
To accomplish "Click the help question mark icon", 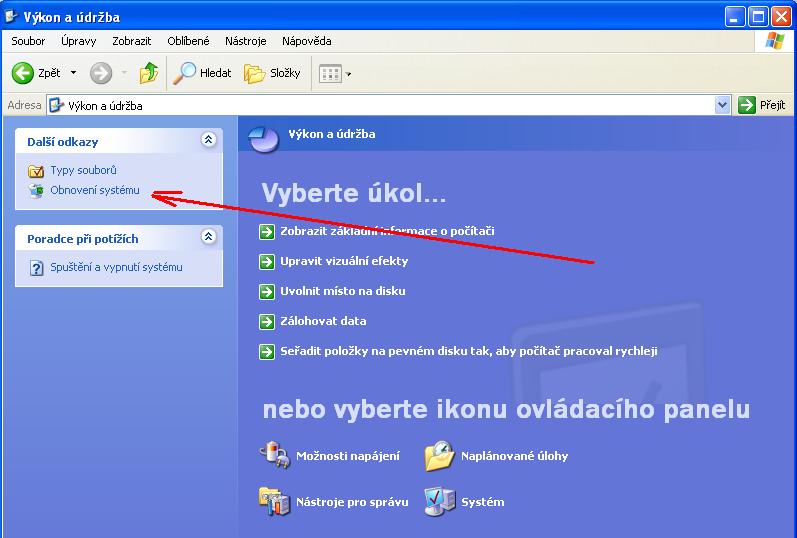I will (x=36, y=267).
